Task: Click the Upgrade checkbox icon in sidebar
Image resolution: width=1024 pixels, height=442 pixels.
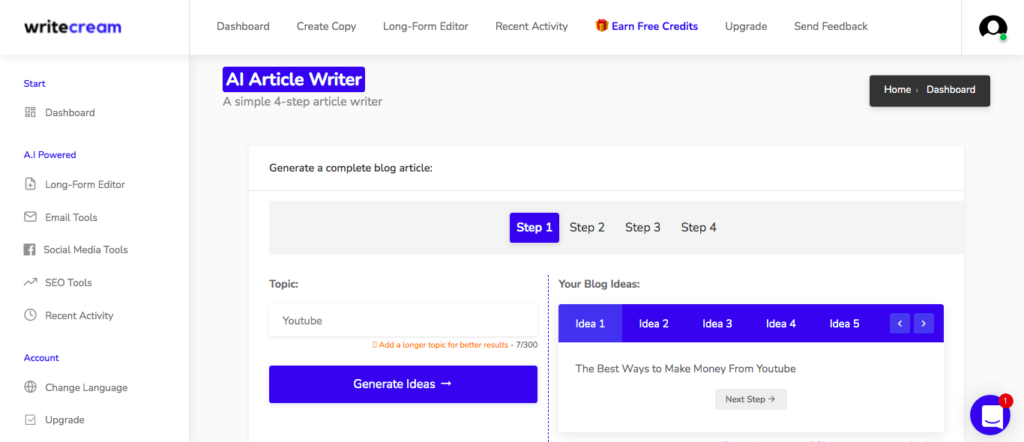Action: point(30,420)
